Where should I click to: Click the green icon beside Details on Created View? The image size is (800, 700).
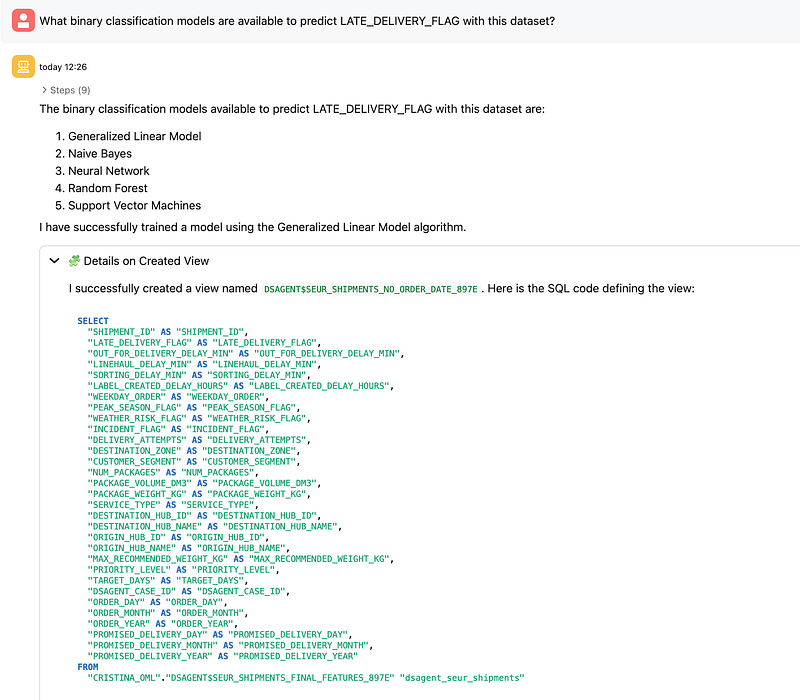pyautogui.click(x=73, y=261)
